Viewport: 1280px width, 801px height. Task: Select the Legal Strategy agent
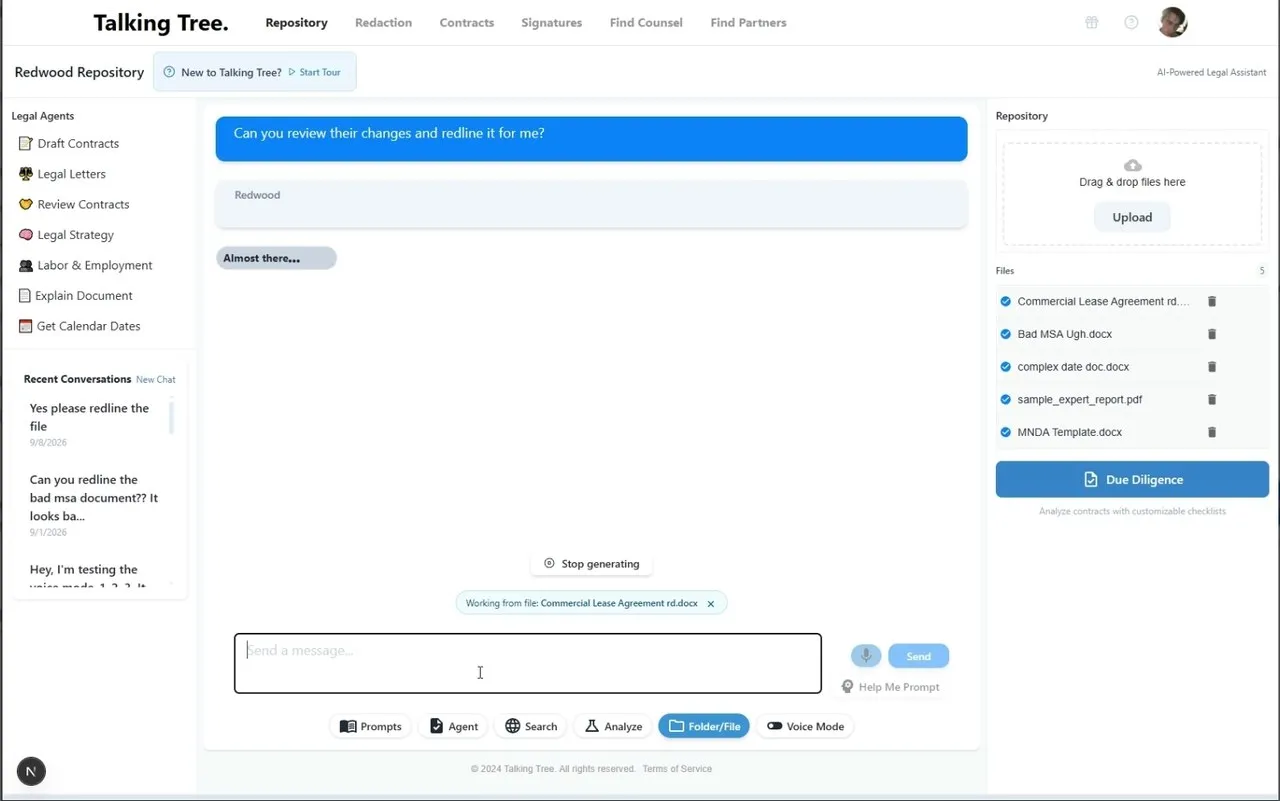point(66,235)
